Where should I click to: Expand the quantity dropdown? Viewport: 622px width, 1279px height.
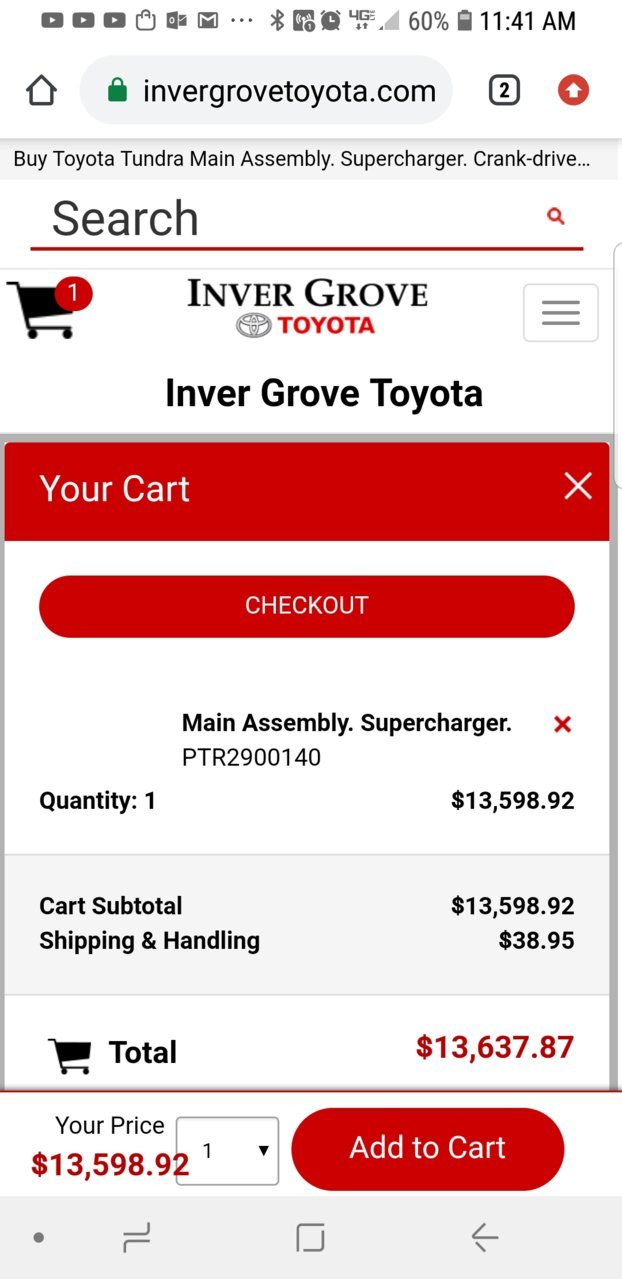click(x=228, y=1151)
